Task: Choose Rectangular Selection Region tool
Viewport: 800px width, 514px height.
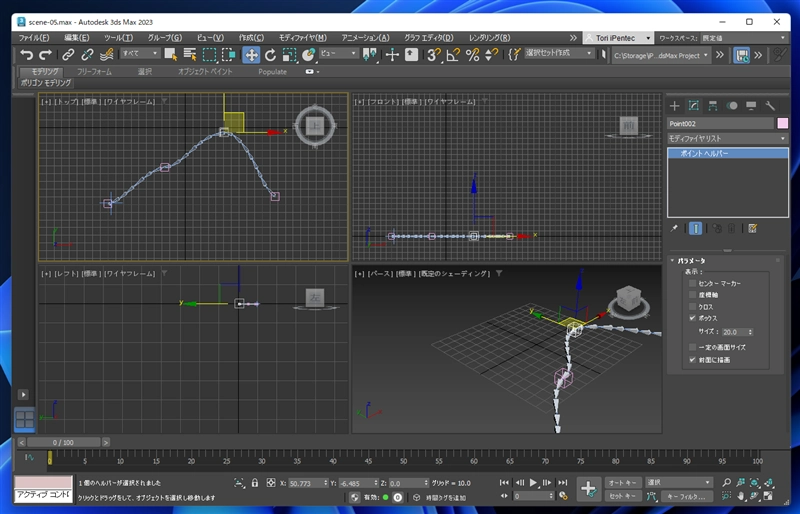Action: [209, 55]
